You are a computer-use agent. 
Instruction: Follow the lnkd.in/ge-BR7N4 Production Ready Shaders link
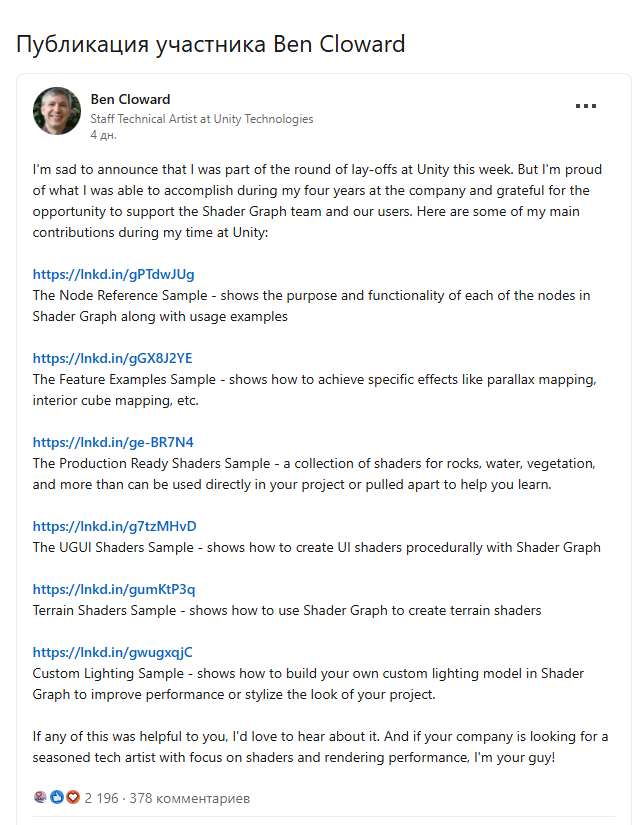click(113, 442)
